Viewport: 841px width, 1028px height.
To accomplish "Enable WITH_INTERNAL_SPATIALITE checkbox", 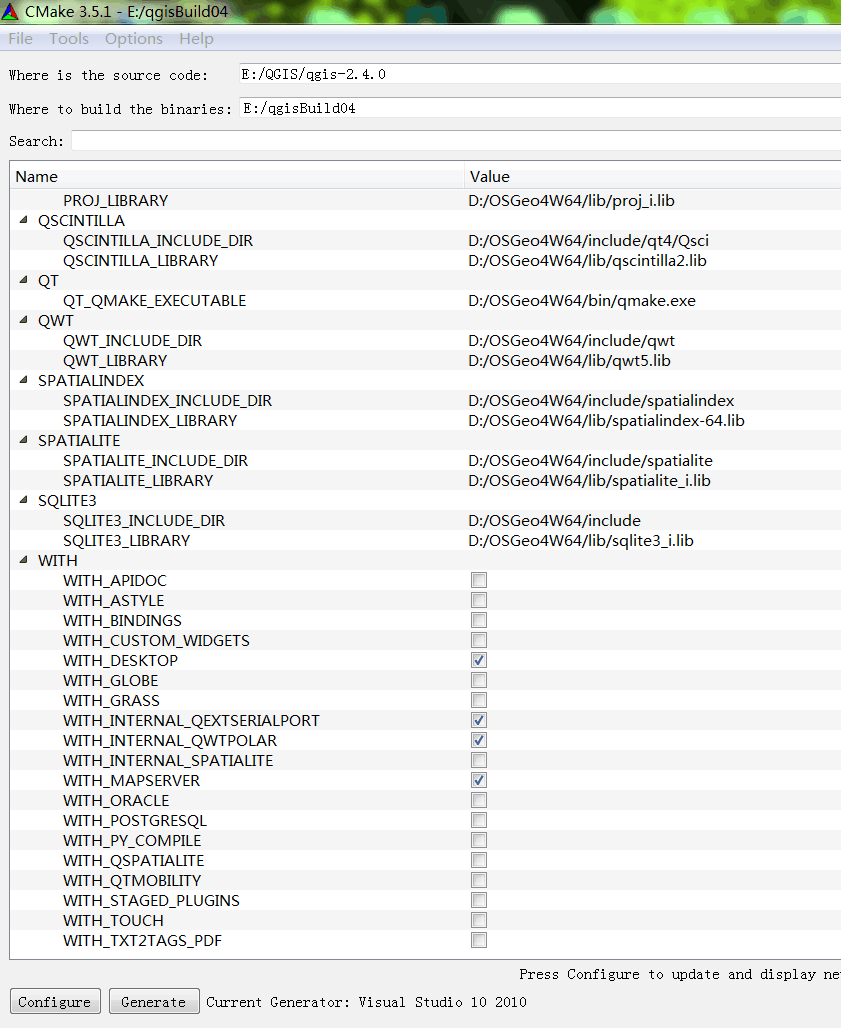I will [479, 760].
